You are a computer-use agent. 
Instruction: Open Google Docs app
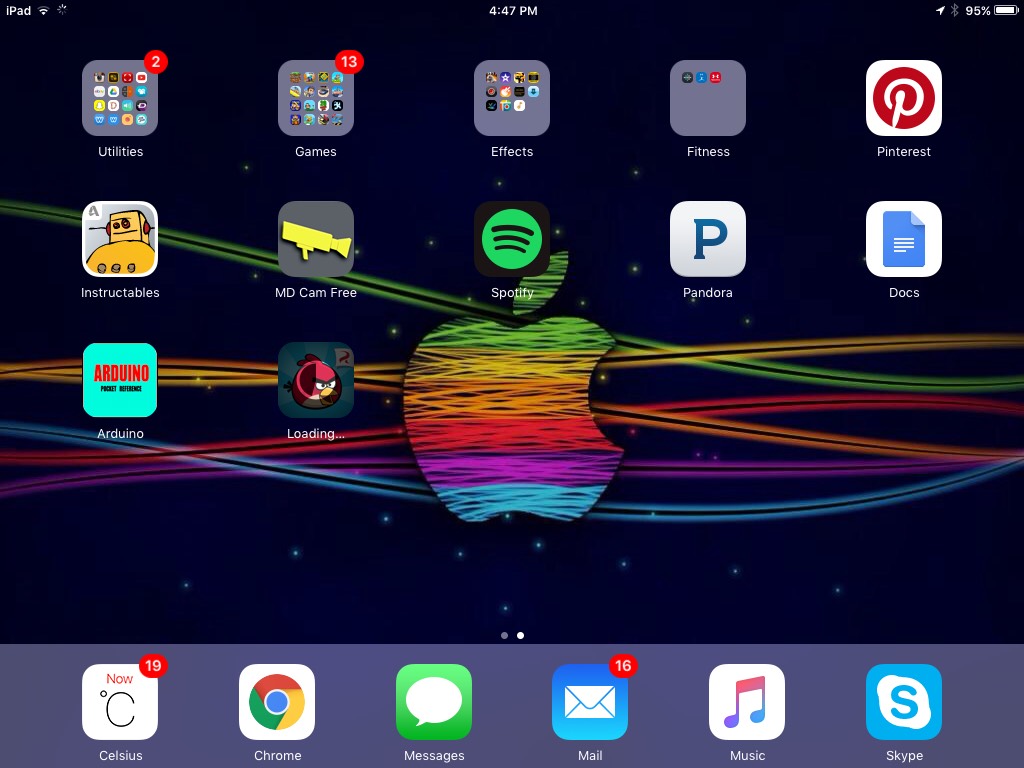(904, 239)
